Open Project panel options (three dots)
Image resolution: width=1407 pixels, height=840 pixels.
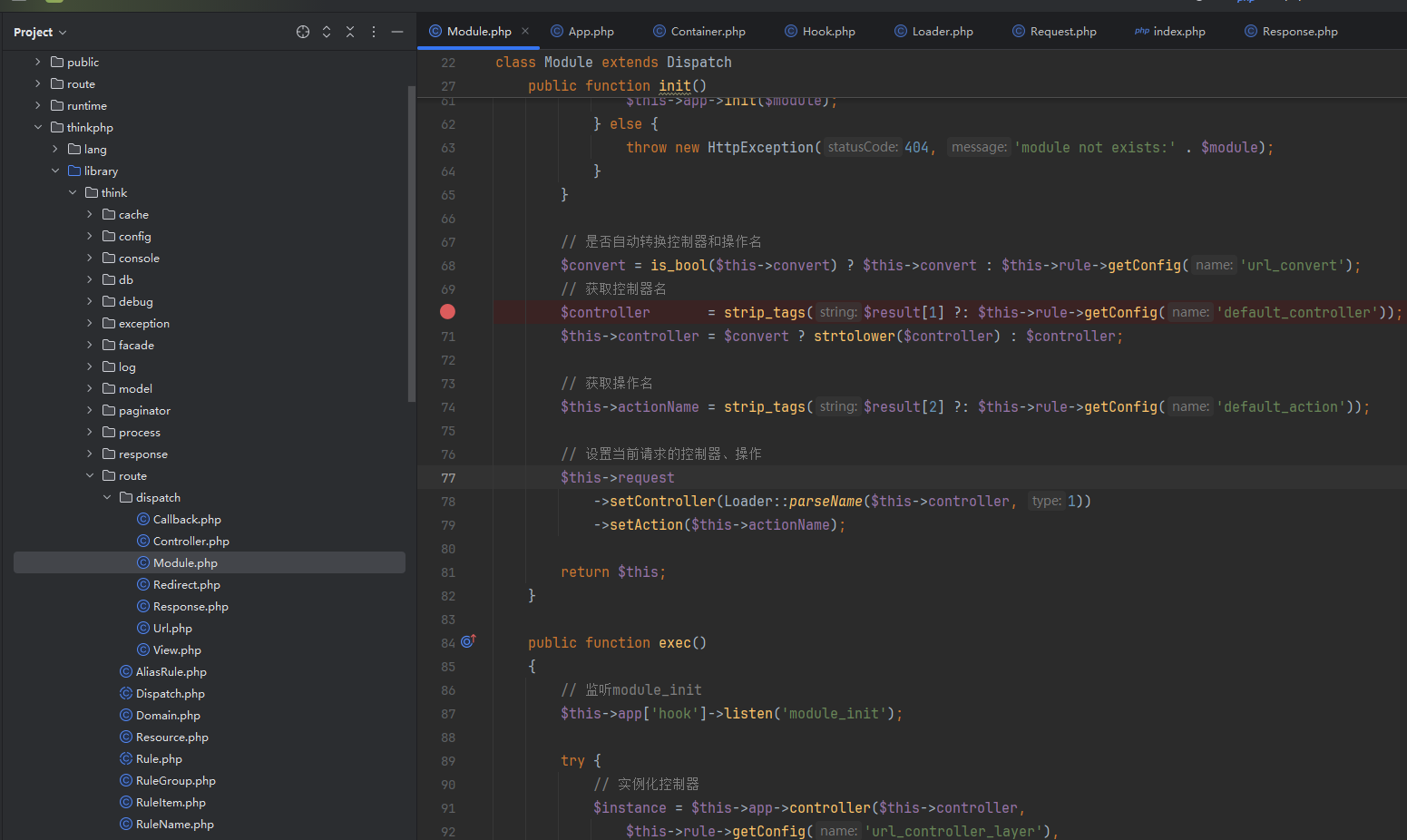coord(374,32)
